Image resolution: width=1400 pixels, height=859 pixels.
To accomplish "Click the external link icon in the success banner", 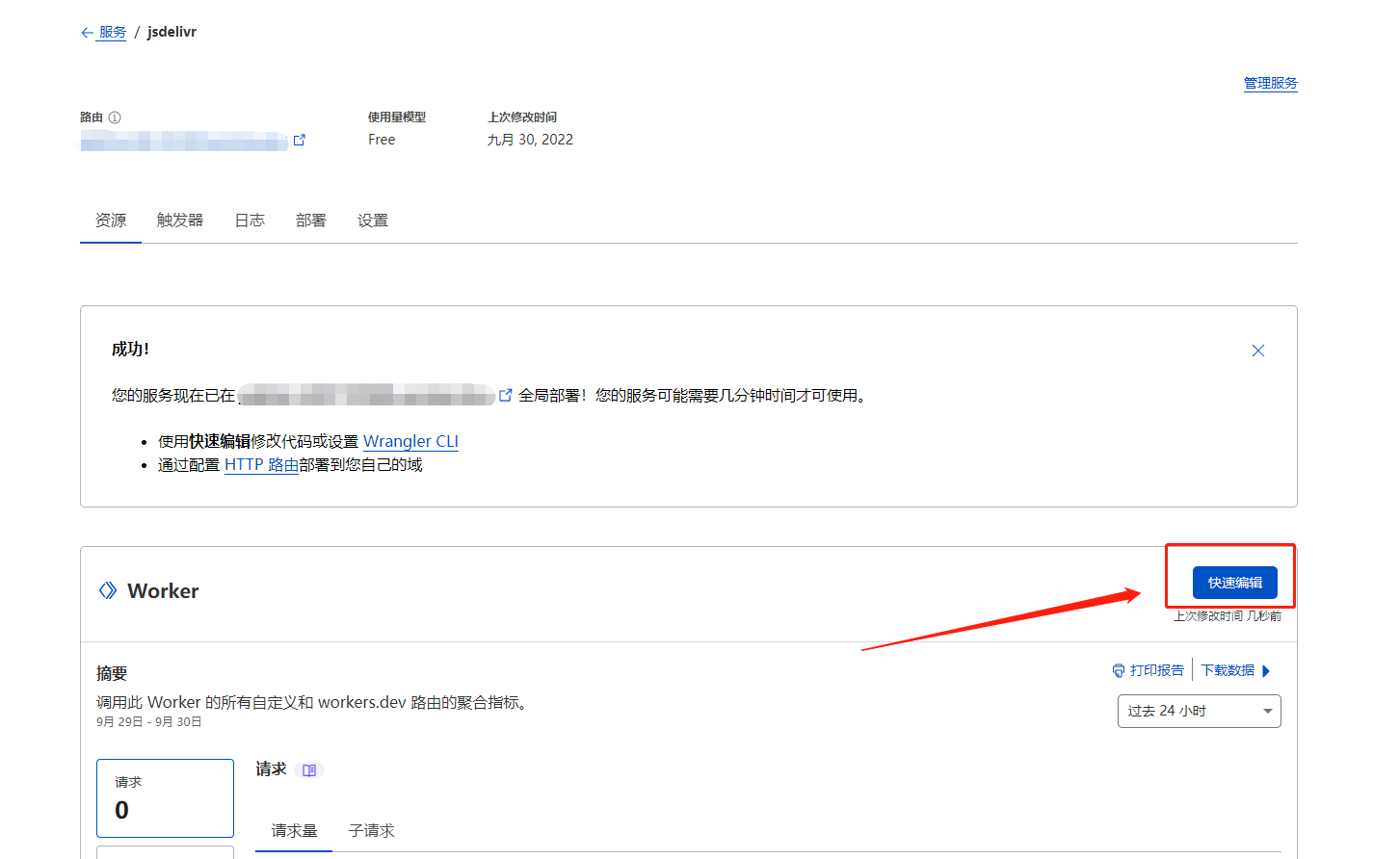I will [506, 394].
